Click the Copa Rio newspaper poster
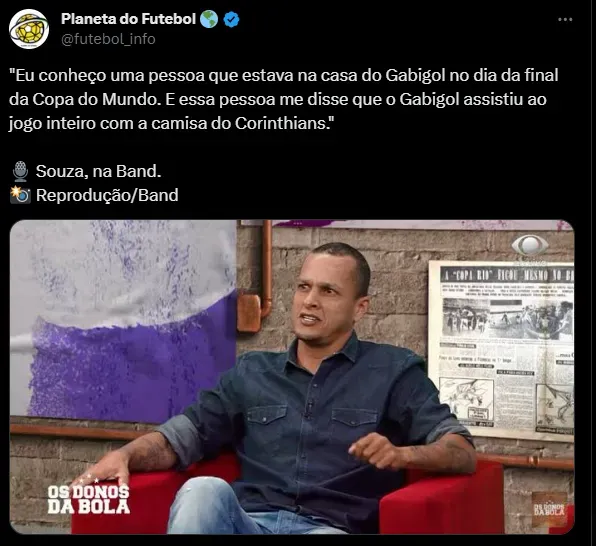This screenshot has height=546, width=596. [501, 351]
